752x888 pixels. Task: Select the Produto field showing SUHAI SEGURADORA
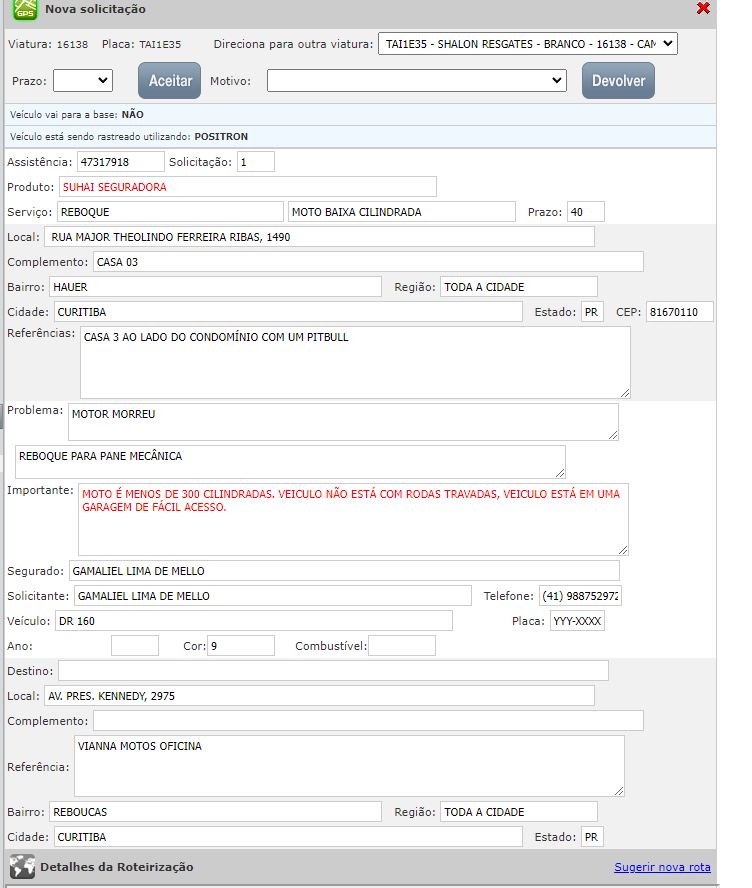(x=247, y=186)
